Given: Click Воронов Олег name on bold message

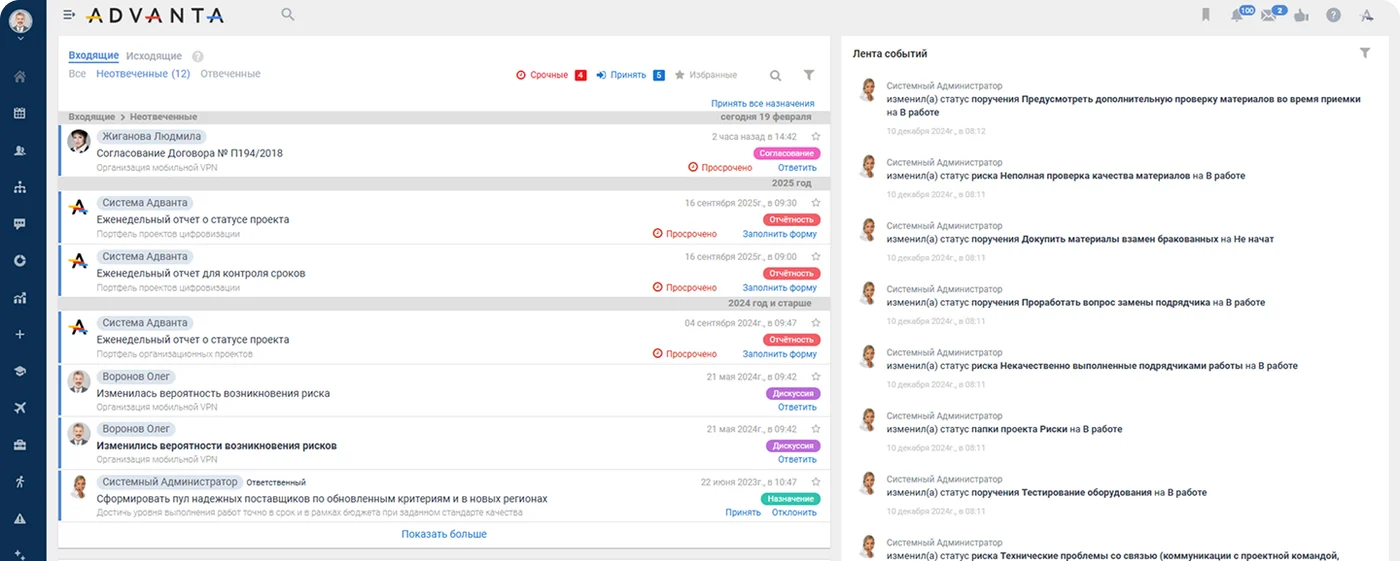Looking at the screenshot, I should 137,429.
